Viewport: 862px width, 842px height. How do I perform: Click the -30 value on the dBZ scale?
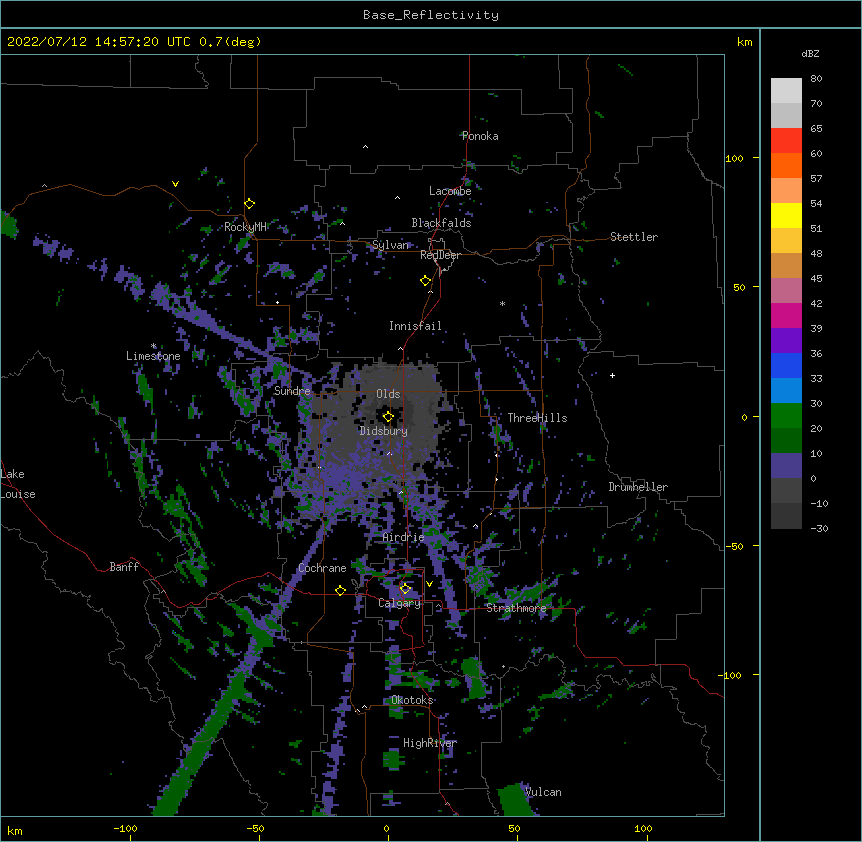point(819,528)
